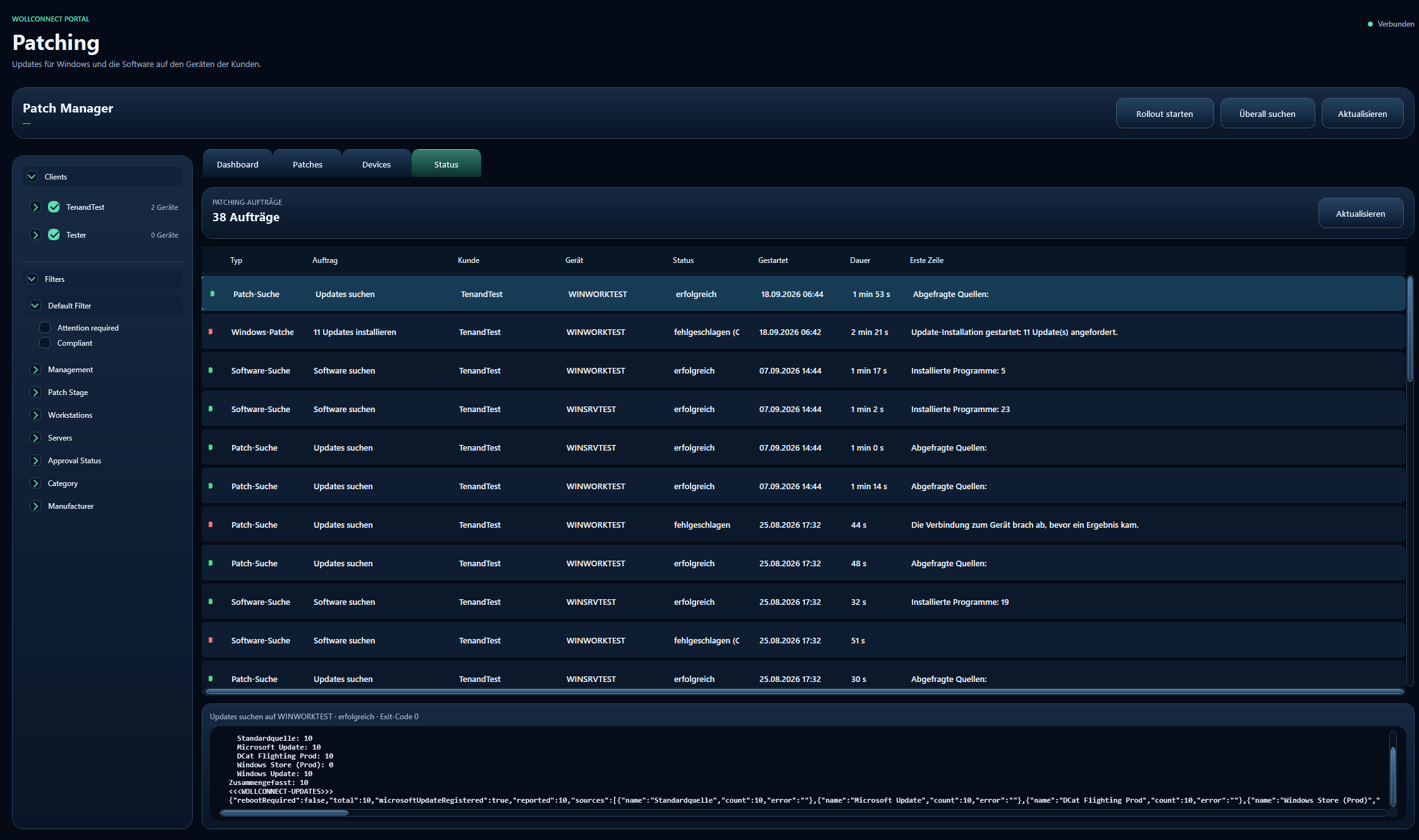Click the log output horizontal scrollbar
Viewport: 1419px width, 840px height.
tap(285, 813)
